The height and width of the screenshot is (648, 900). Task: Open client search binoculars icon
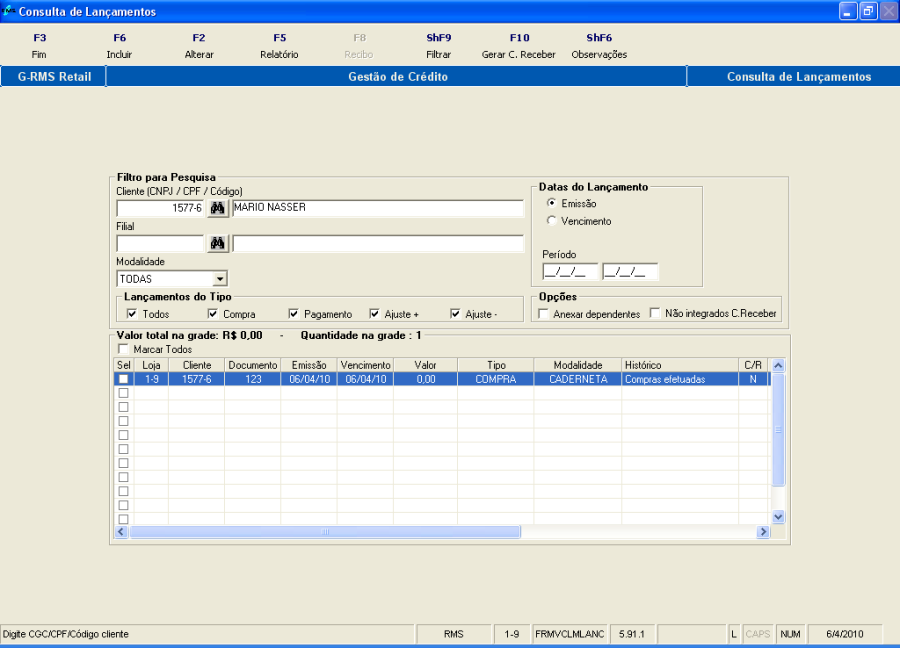[x=218, y=208]
